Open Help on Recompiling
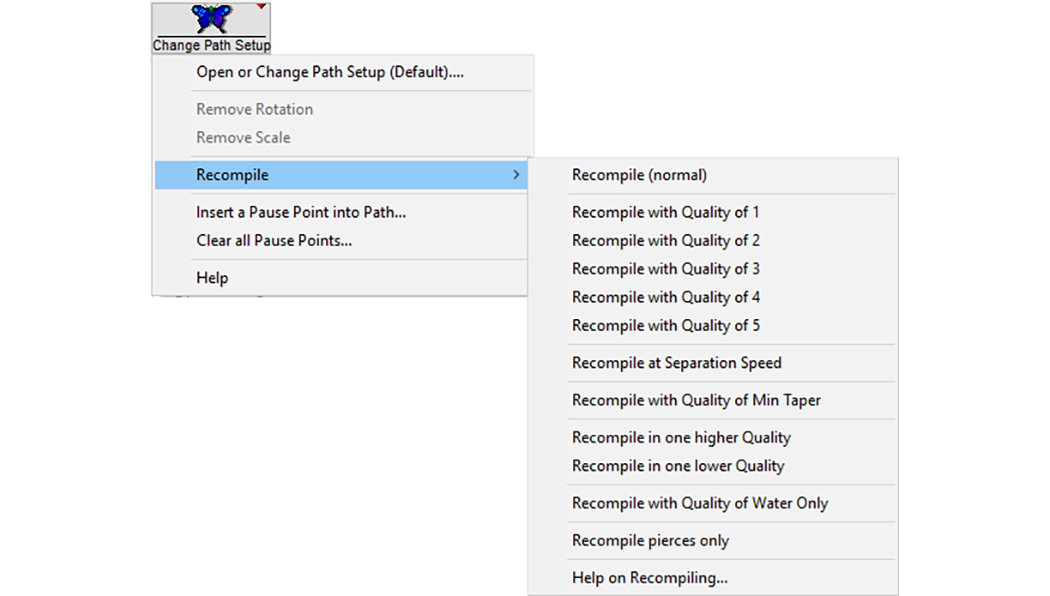The width and height of the screenshot is (1050, 596). (649, 578)
